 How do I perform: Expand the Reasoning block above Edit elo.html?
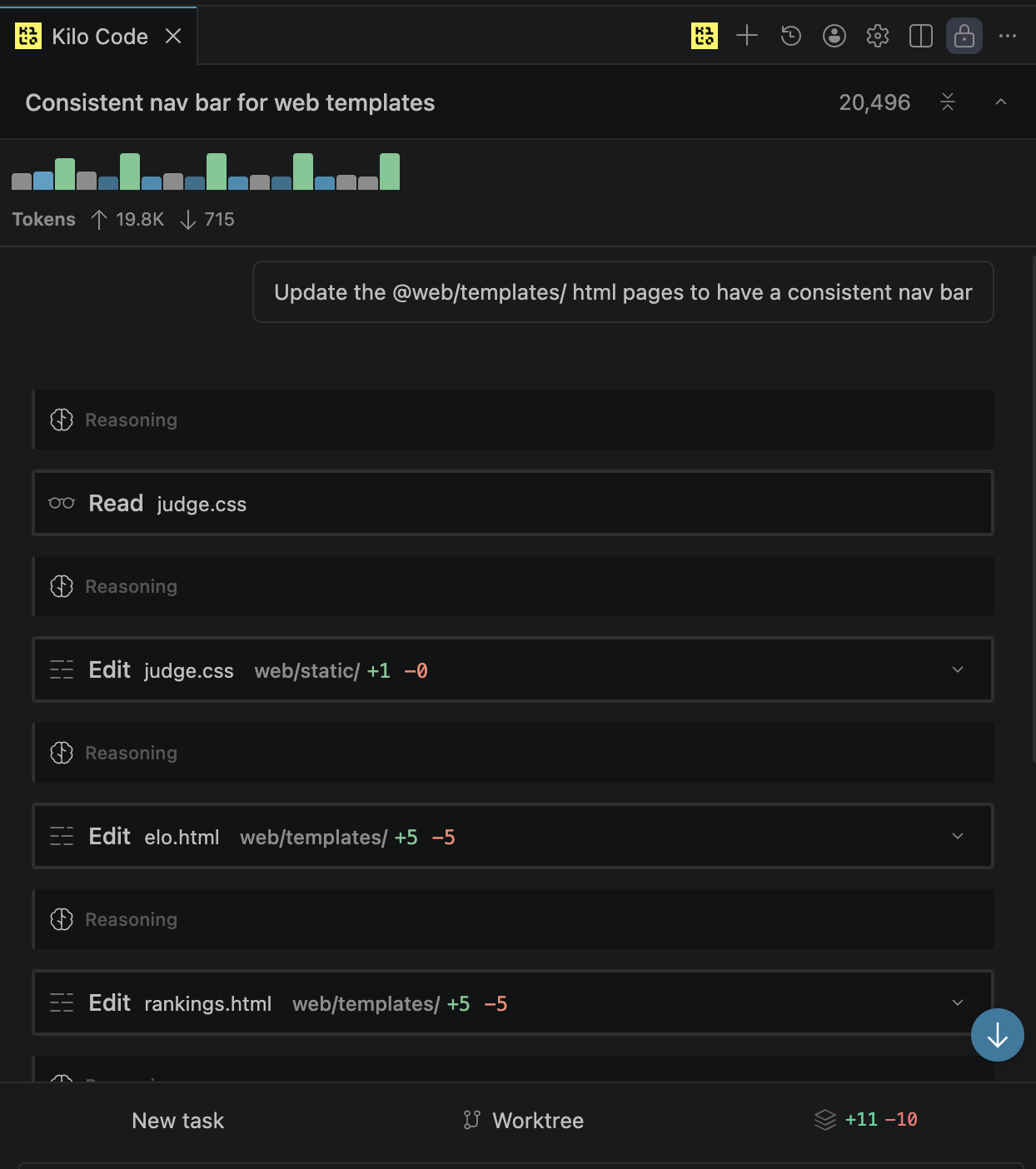tap(513, 753)
